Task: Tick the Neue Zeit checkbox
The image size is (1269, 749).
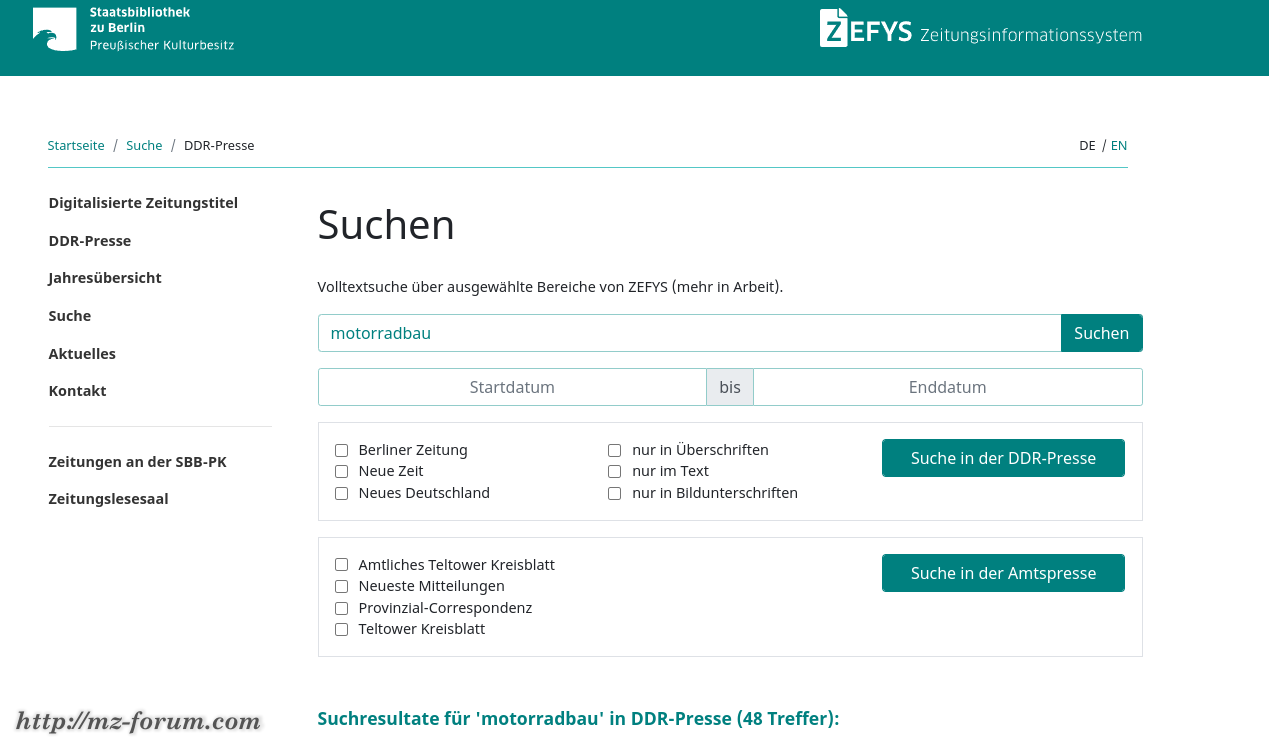Action: click(x=341, y=471)
